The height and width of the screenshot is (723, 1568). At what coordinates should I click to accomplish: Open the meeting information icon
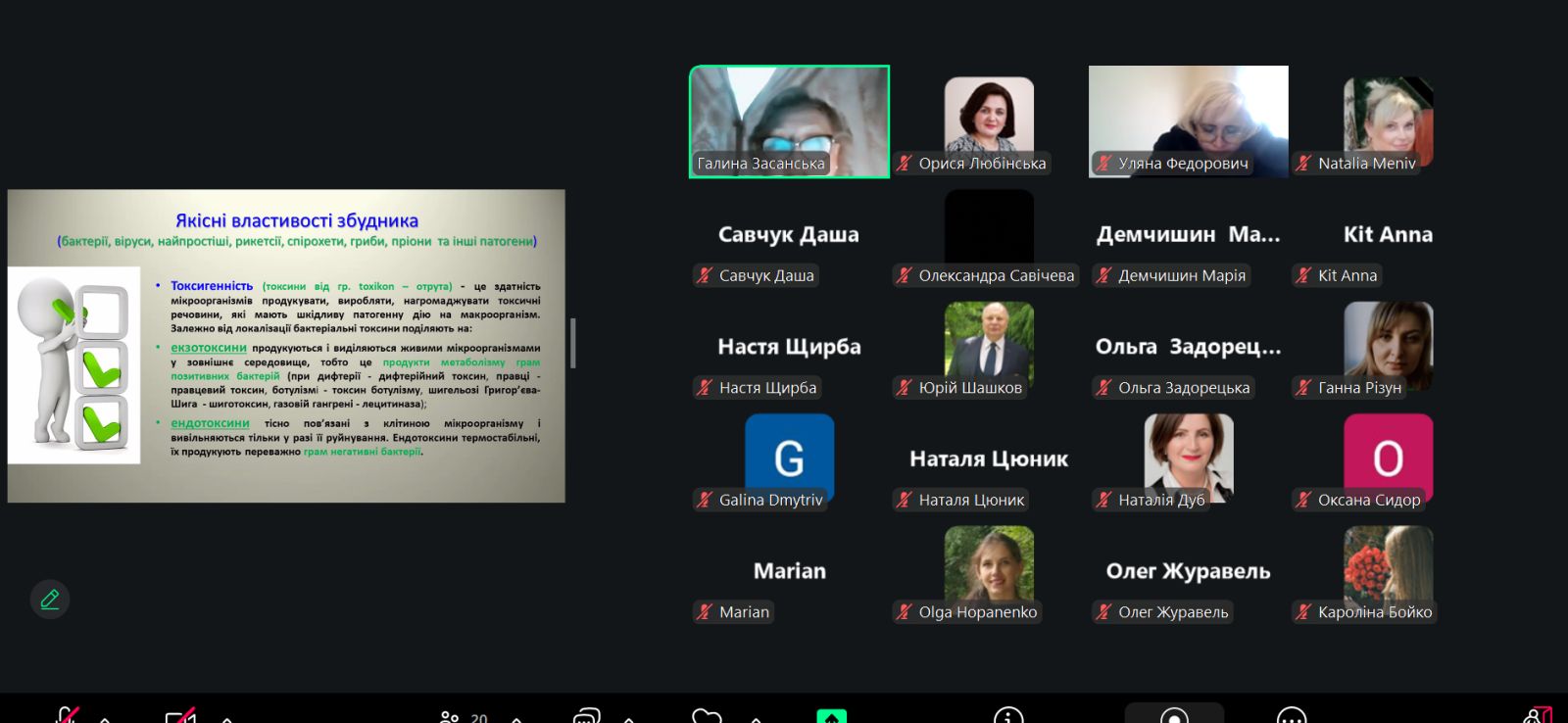pos(1007,716)
